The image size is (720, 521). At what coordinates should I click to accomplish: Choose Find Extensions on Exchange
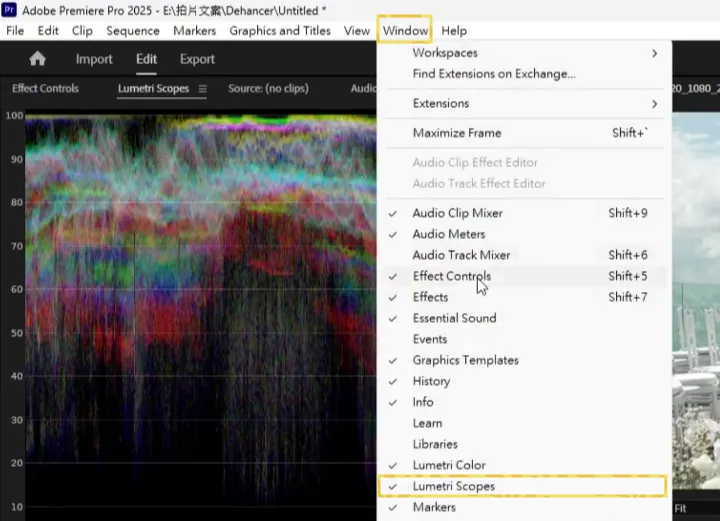[493, 74]
